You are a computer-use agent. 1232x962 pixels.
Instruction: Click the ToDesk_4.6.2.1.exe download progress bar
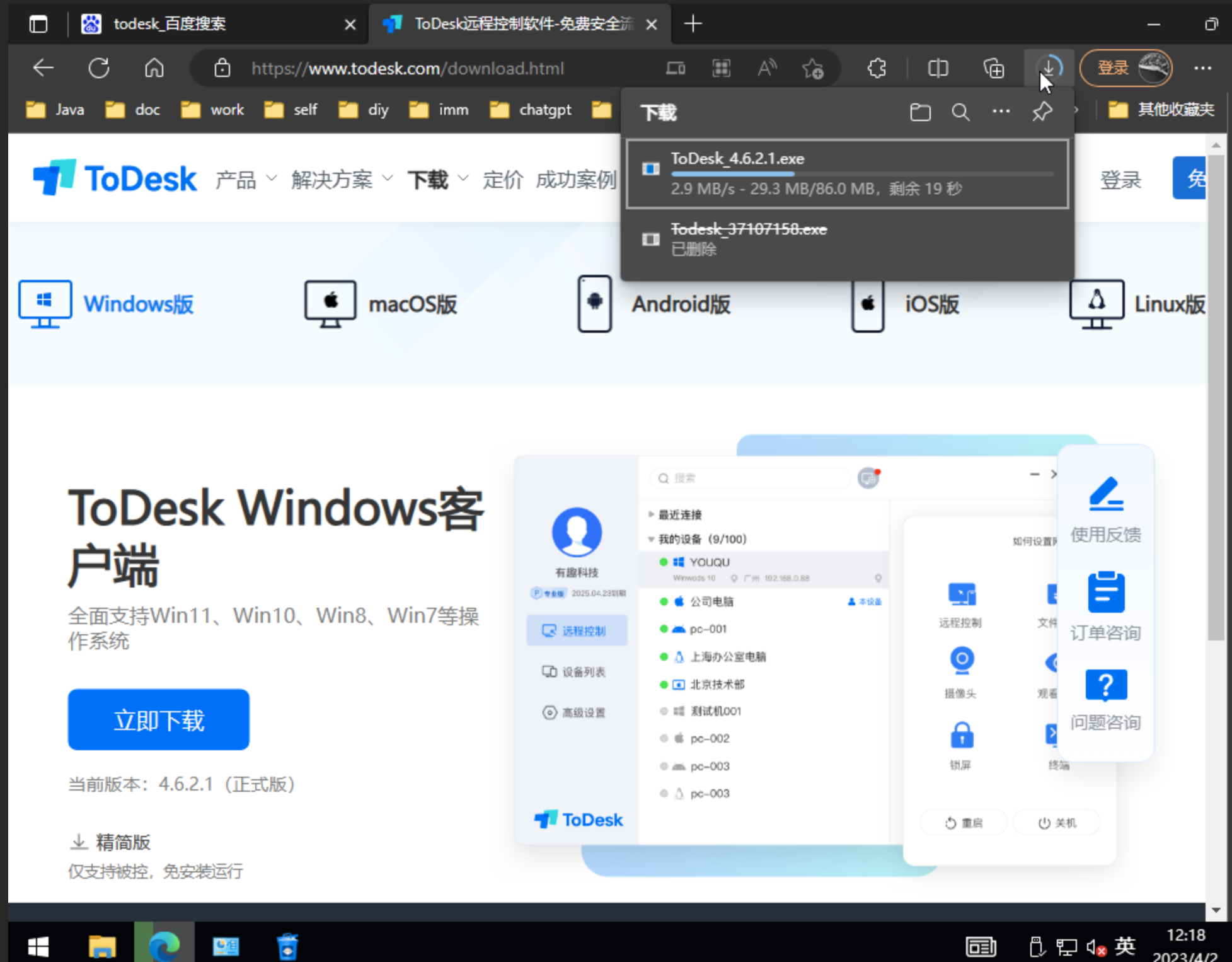point(862,173)
